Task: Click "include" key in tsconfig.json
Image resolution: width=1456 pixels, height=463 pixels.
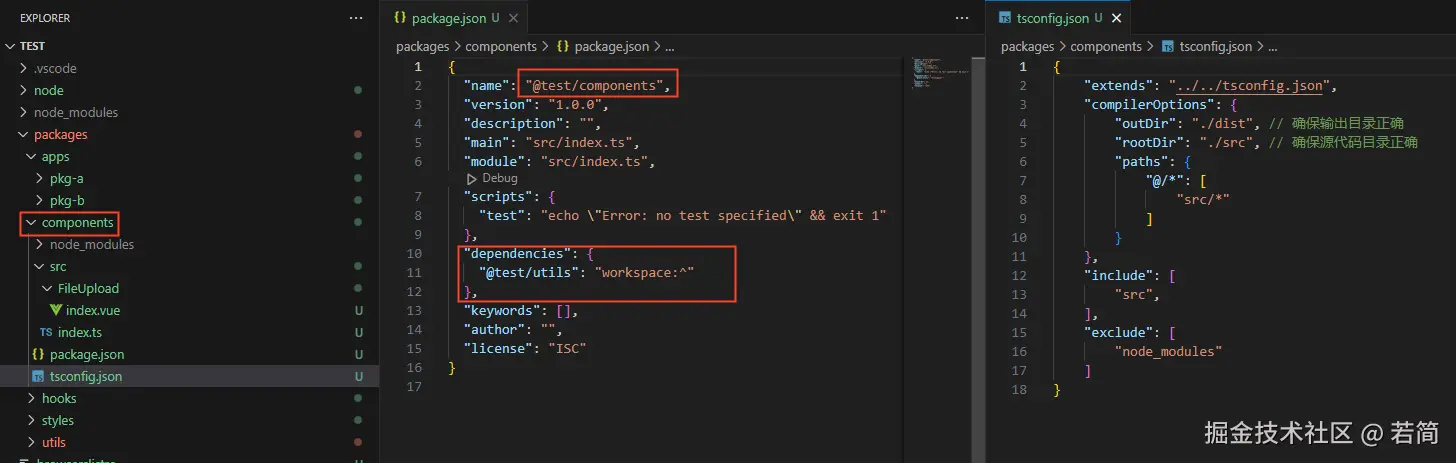Action: click(1121, 275)
